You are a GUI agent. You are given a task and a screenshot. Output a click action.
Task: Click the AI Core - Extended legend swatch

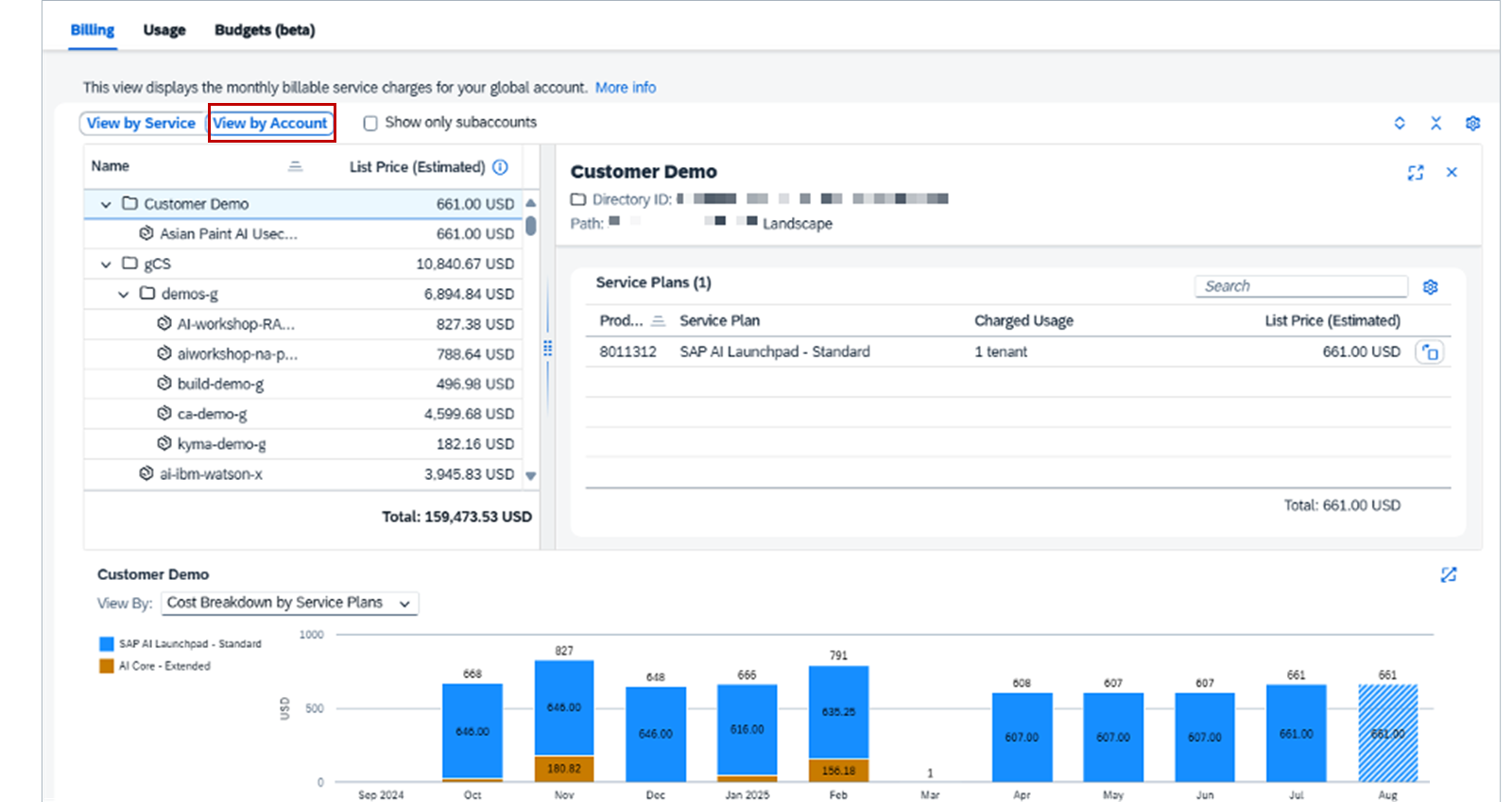pos(107,666)
